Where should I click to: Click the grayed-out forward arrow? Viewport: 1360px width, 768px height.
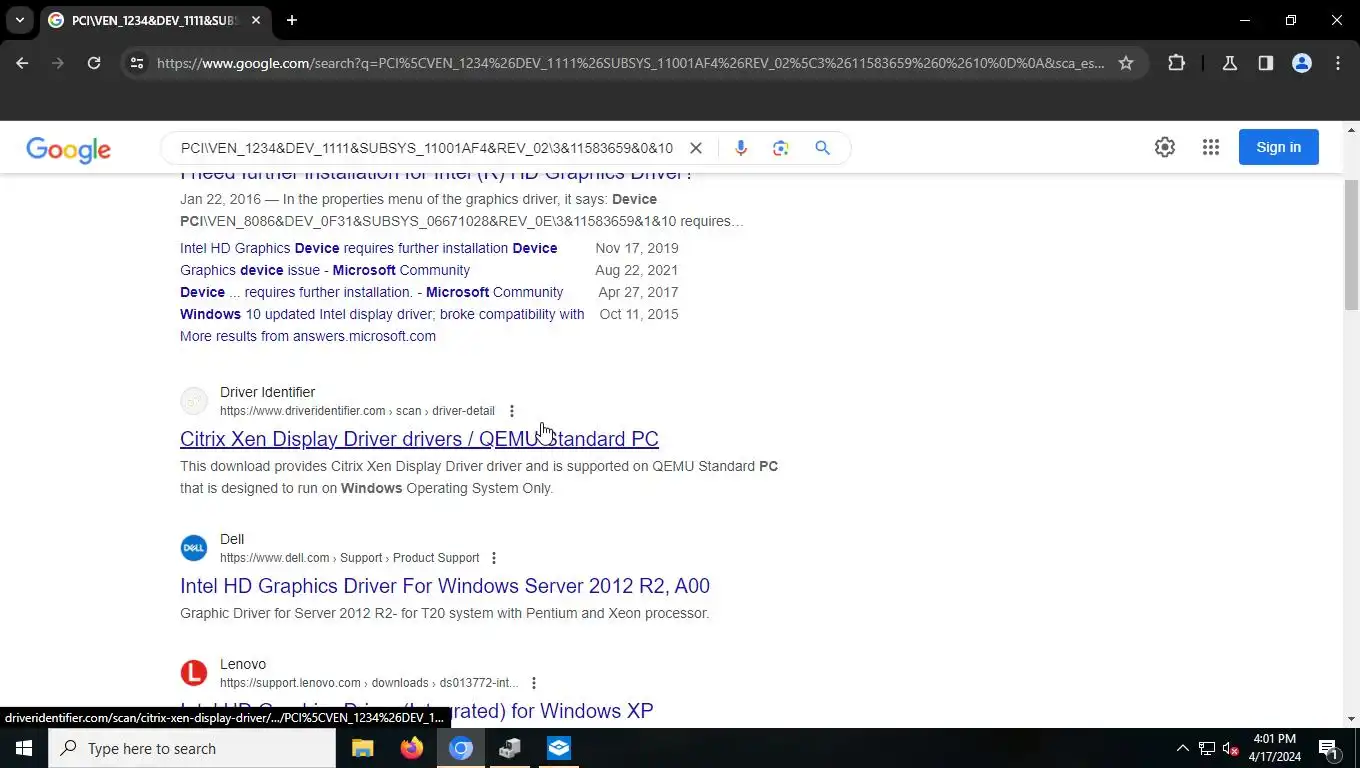(58, 63)
